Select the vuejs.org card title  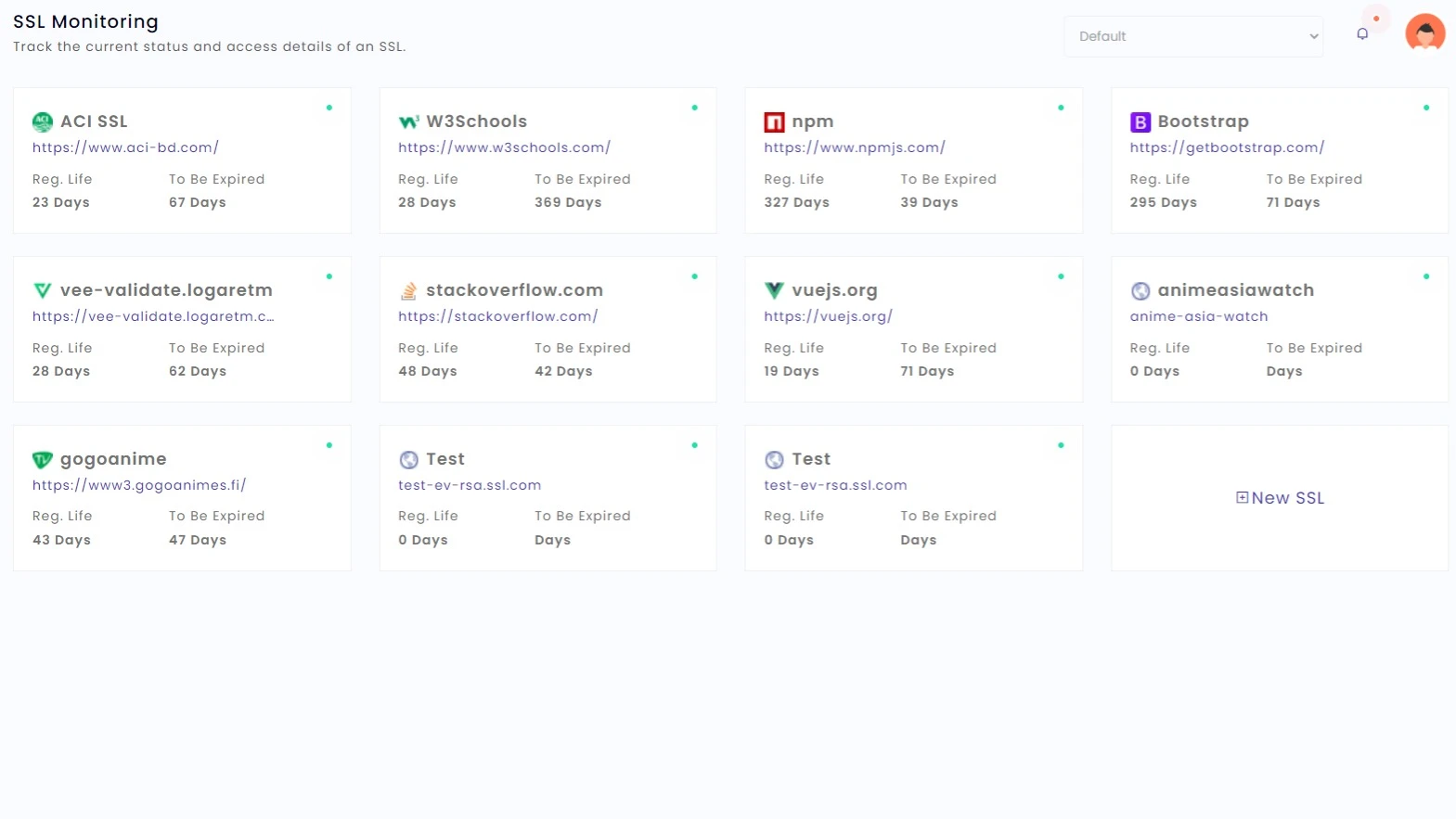click(834, 290)
